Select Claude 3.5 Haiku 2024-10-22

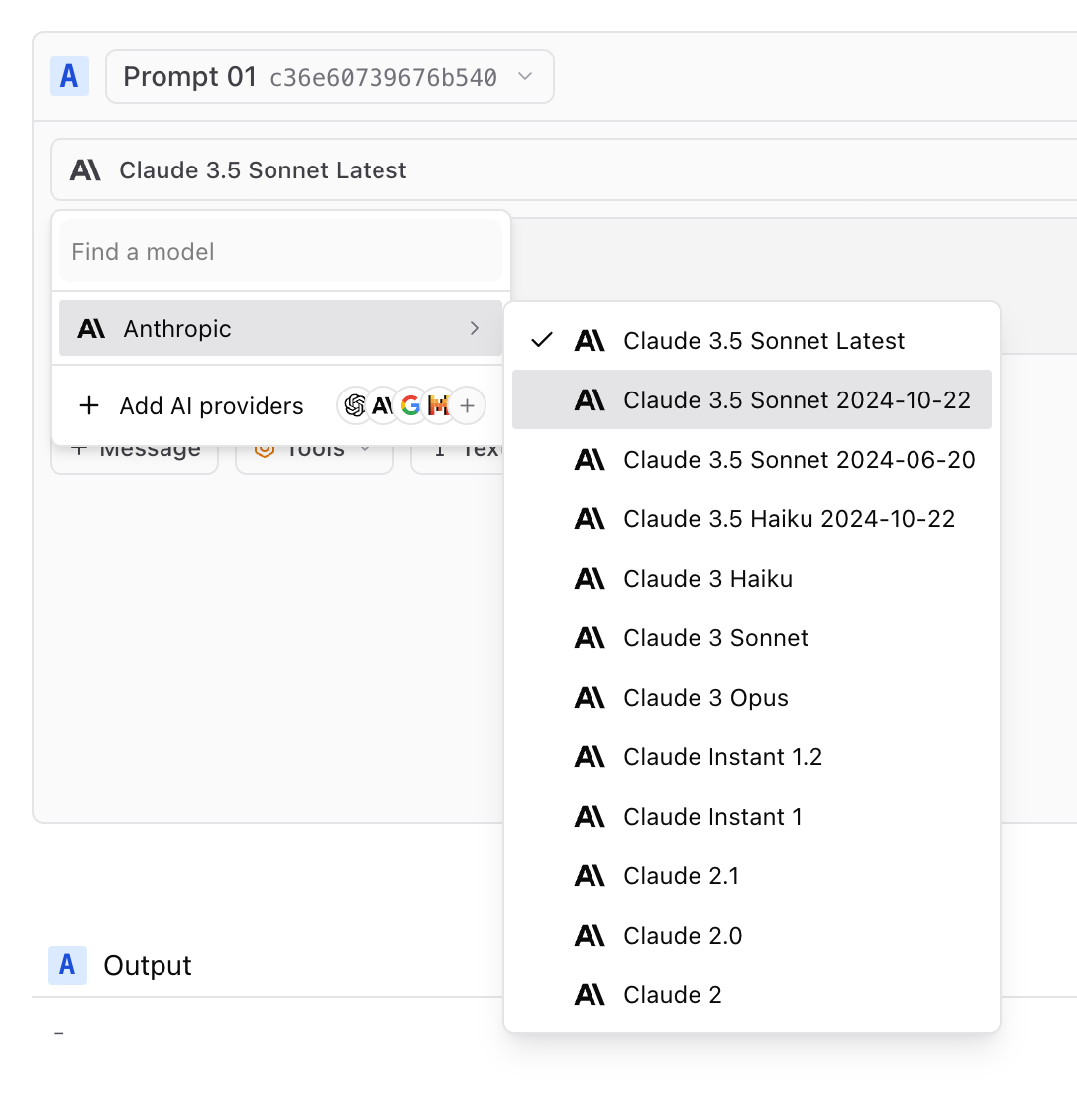788,518
